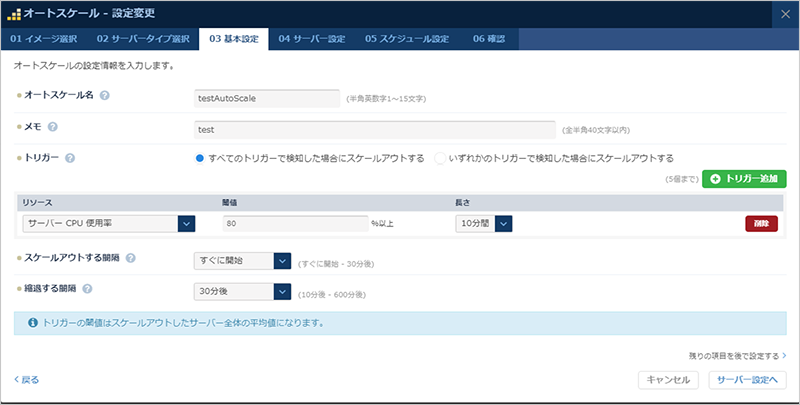This screenshot has height=405, width=800.
Task: Switch to 02 サーバータイプ選択 tab
Action: pyautogui.click(x=143, y=39)
